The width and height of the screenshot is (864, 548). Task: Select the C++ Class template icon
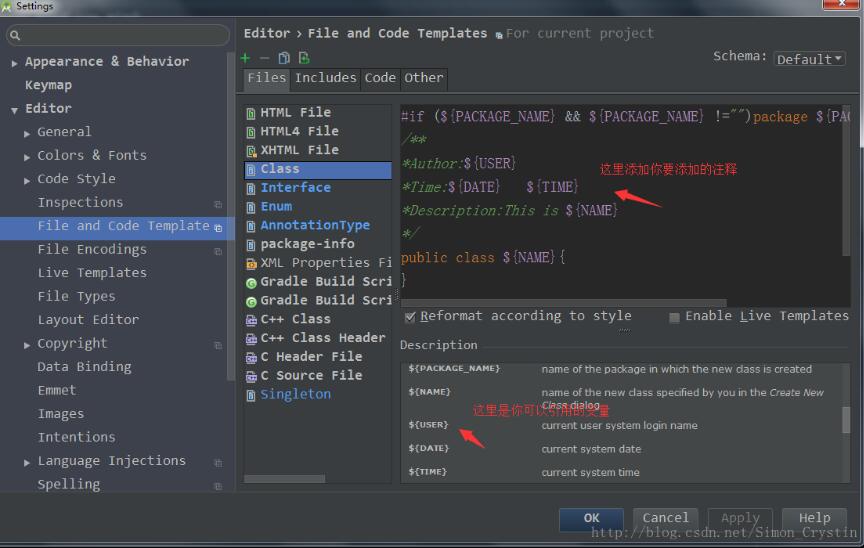[251, 320]
